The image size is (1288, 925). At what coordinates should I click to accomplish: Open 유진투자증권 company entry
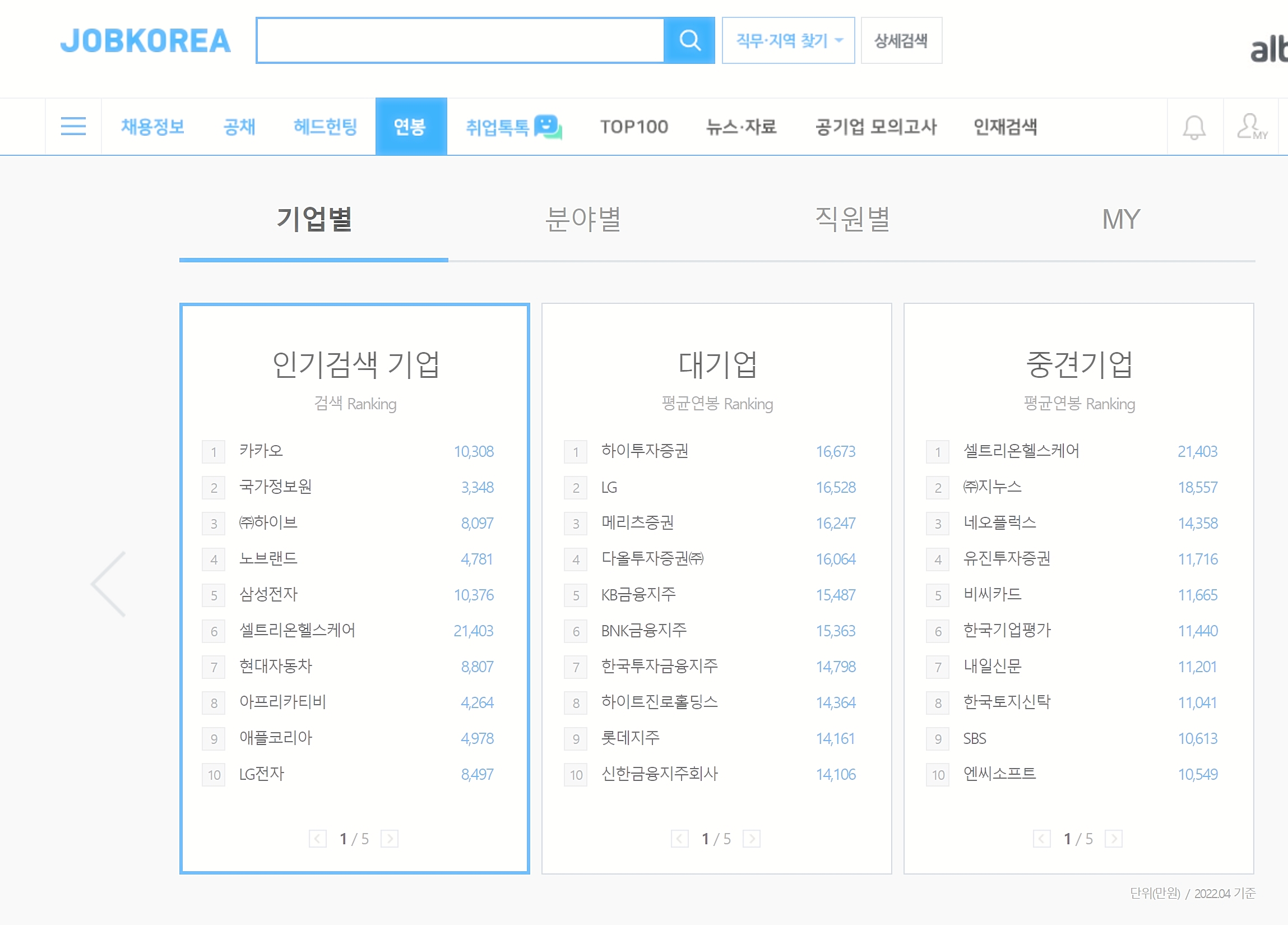(x=1006, y=558)
